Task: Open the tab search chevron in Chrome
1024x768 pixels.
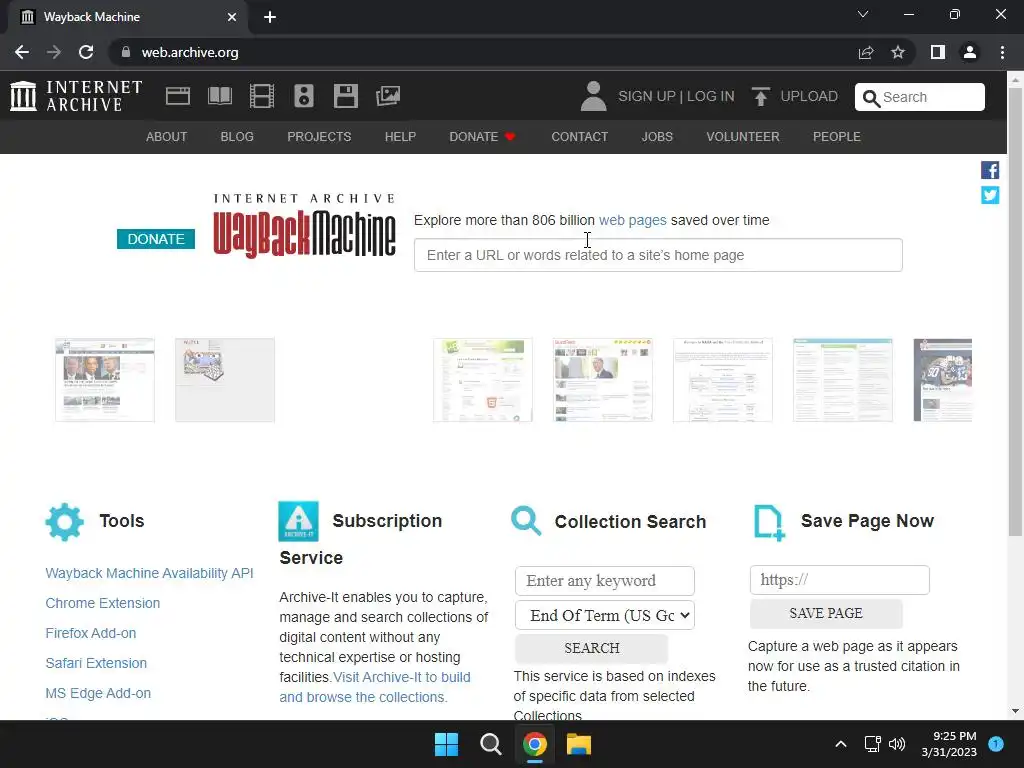Action: 863,14
